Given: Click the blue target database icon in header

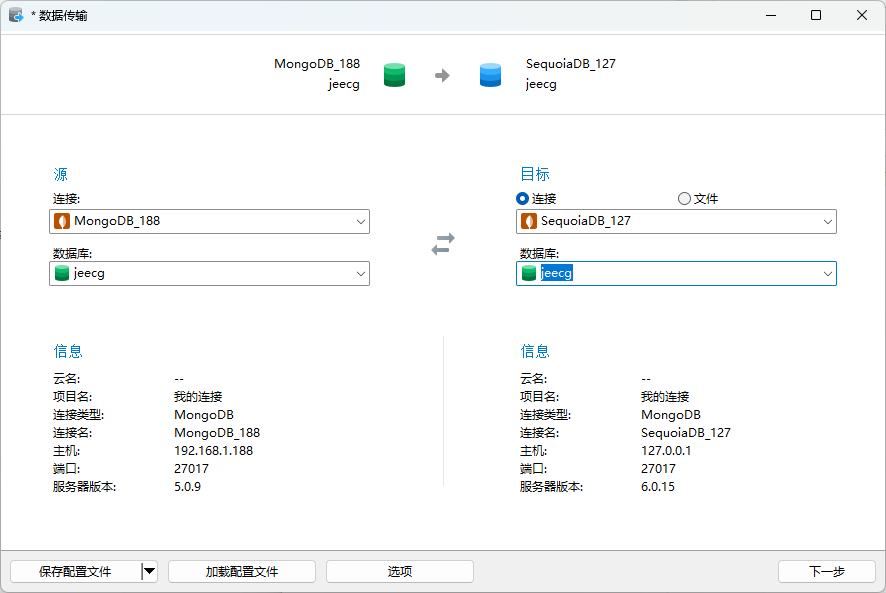Looking at the screenshot, I should click(490, 75).
